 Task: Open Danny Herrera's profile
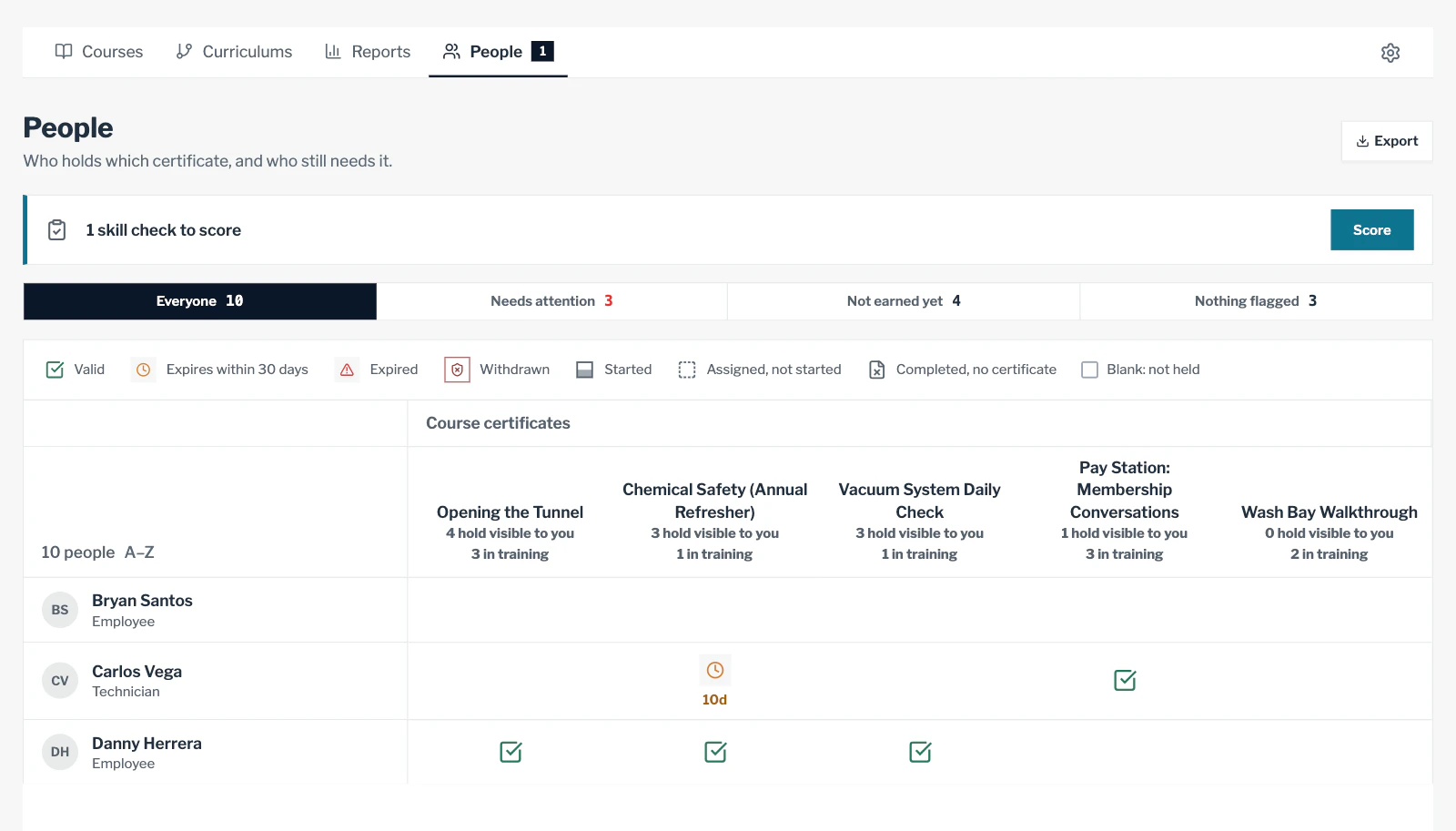[147, 744]
